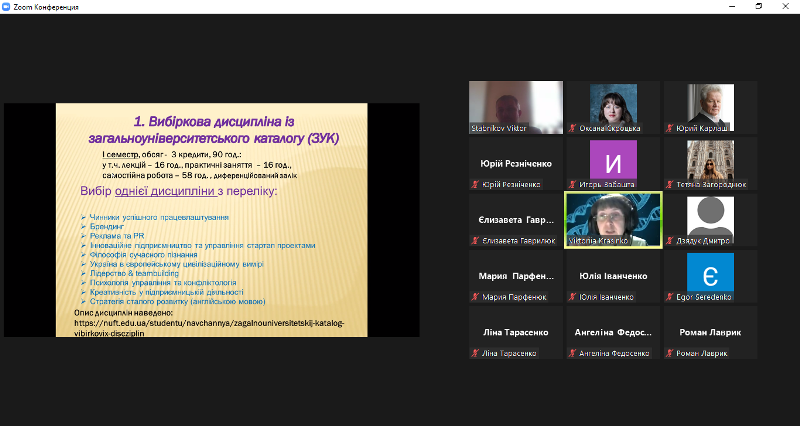Screen dimensions: 800x426
Task: Click 'Брендинг' list item on slide
Action: tap(107, 226)
